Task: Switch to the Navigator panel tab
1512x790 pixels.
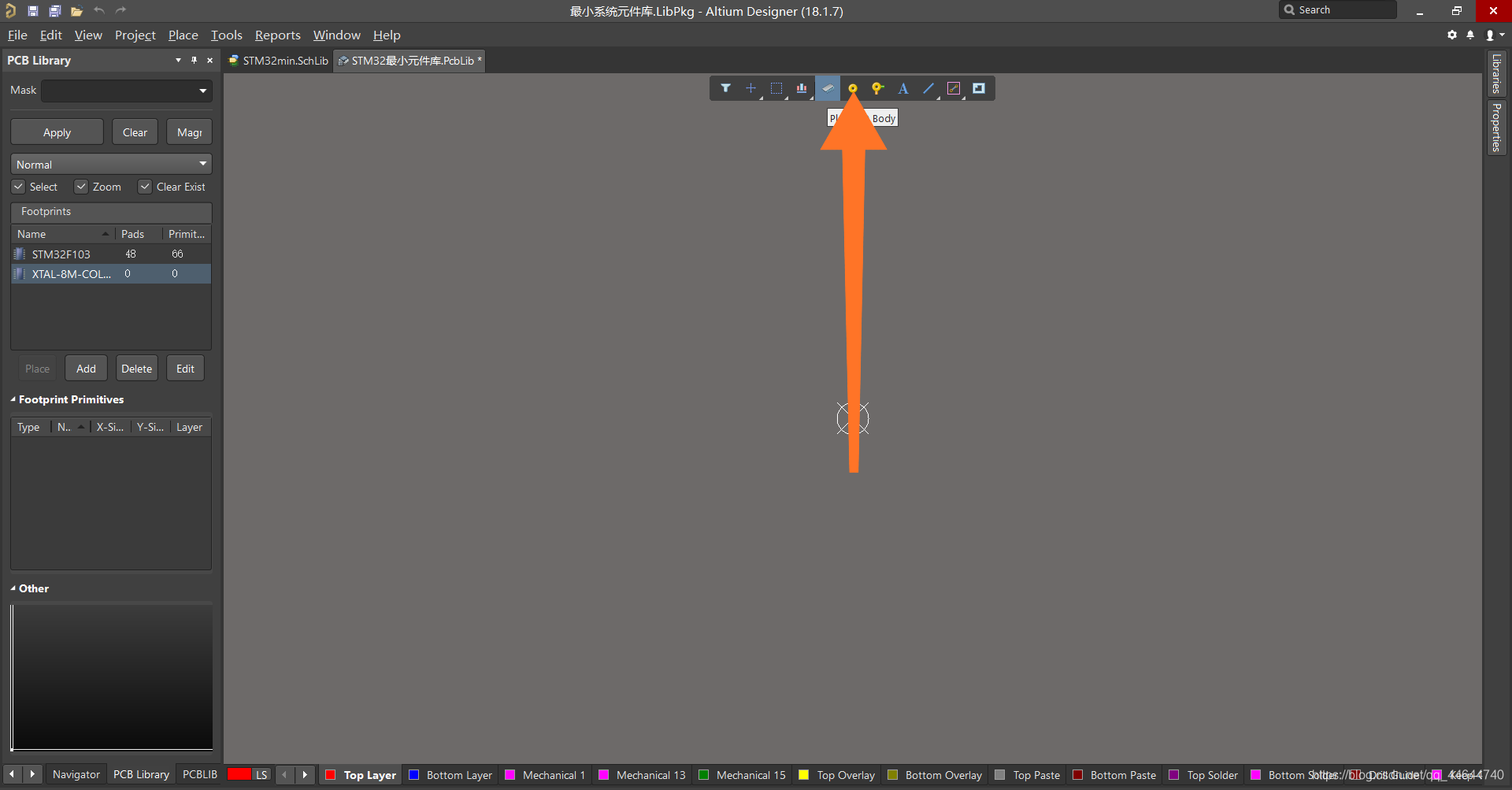Action: pyautogui.click(x=76, y=774)
